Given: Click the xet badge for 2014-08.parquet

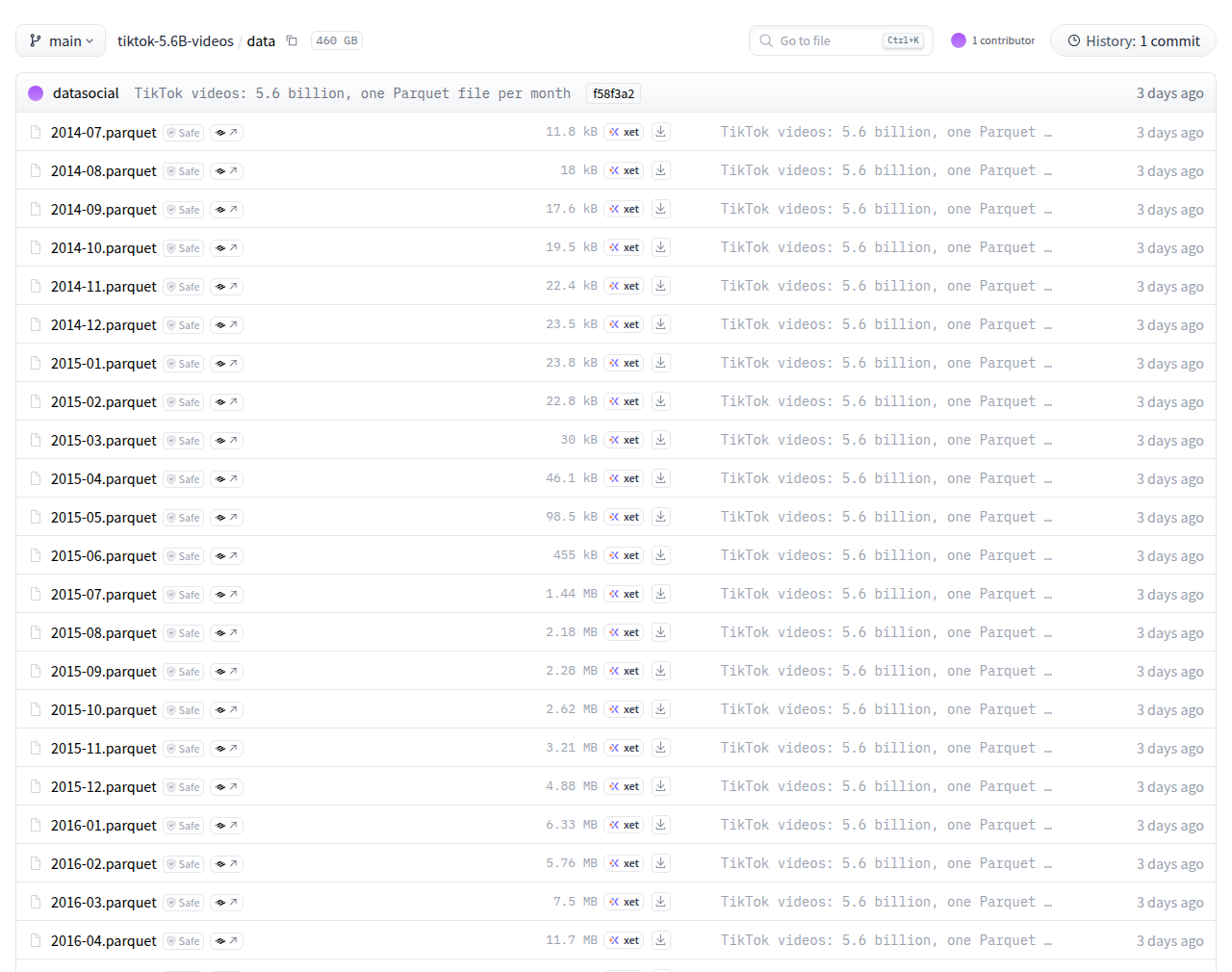Looking at the screenshot, I should [x=624, y=170].
